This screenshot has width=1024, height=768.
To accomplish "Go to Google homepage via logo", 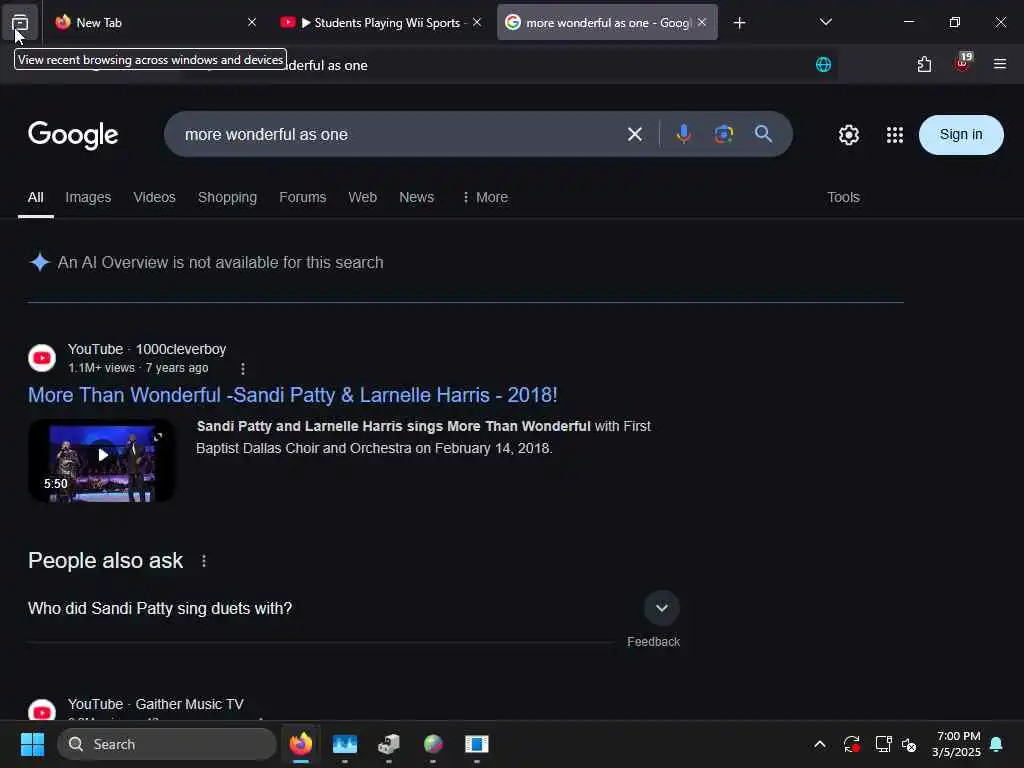I will pos(73,135).
